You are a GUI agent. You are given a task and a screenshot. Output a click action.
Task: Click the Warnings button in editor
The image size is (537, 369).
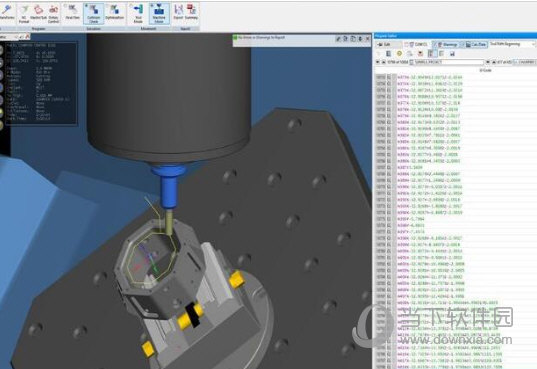[447, 45]
